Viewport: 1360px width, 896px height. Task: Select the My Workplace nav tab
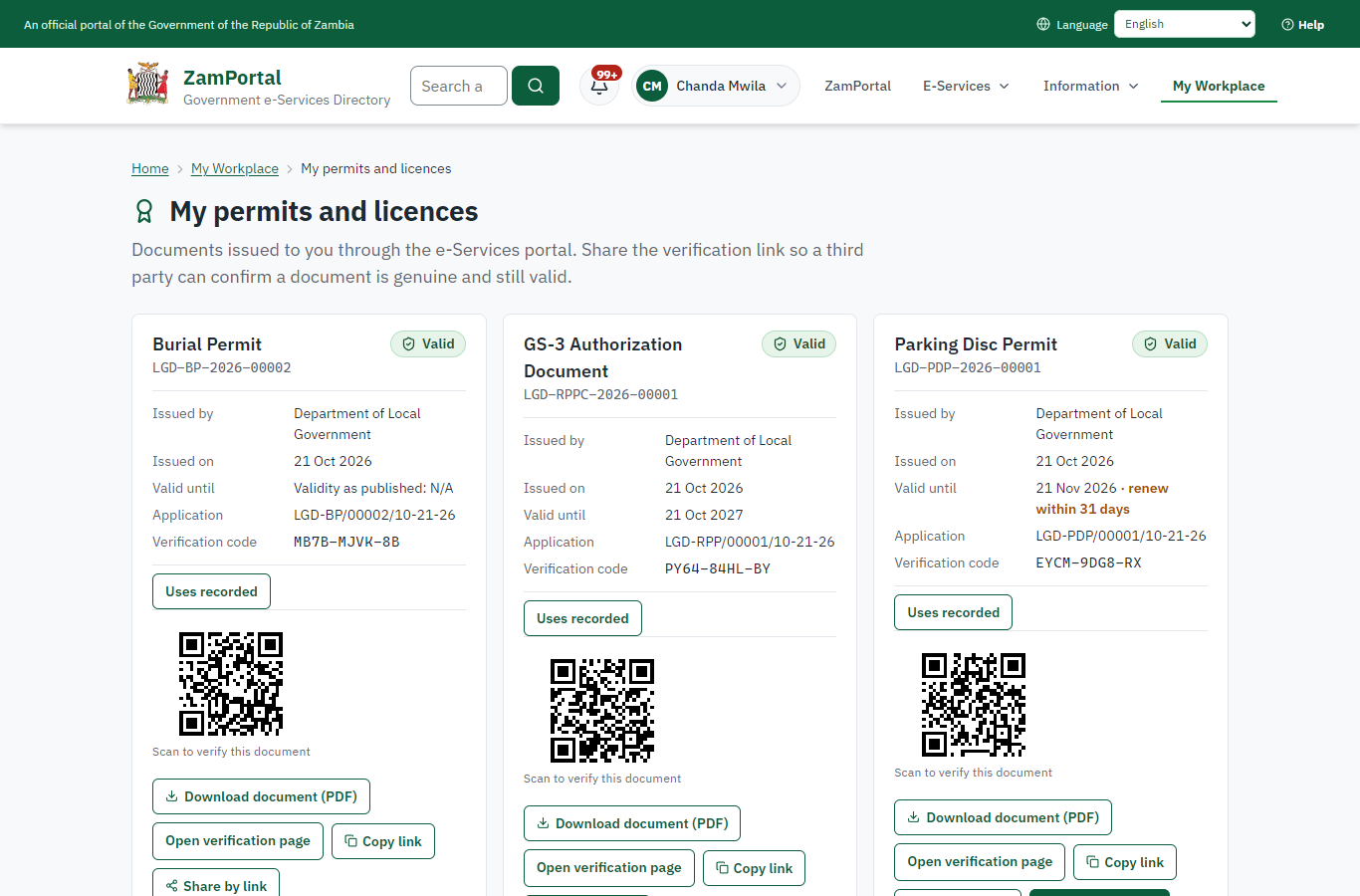[x=1219, y=86]
